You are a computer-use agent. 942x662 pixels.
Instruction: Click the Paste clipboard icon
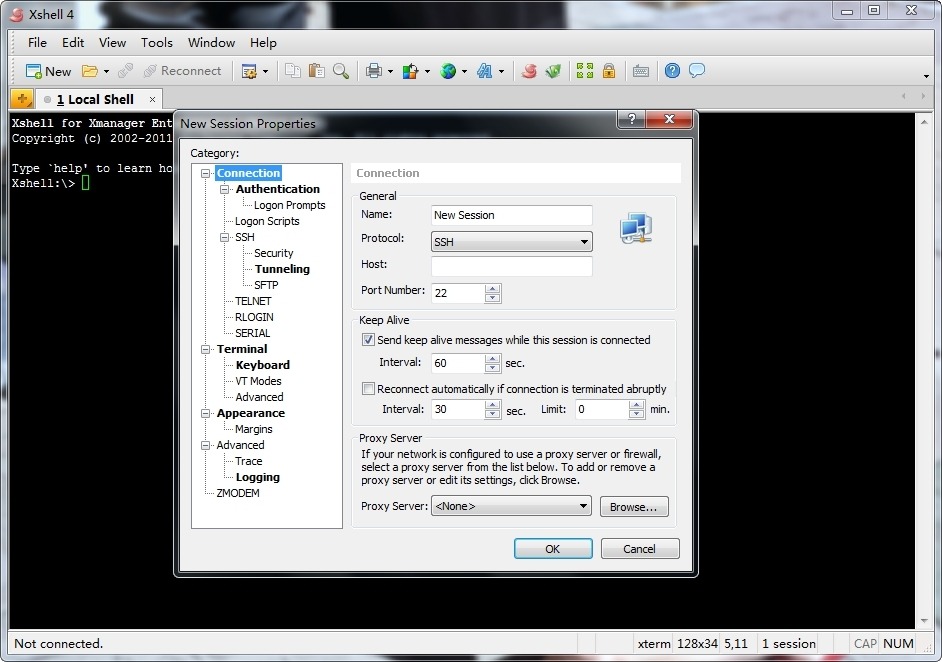[x=317, y=71]
